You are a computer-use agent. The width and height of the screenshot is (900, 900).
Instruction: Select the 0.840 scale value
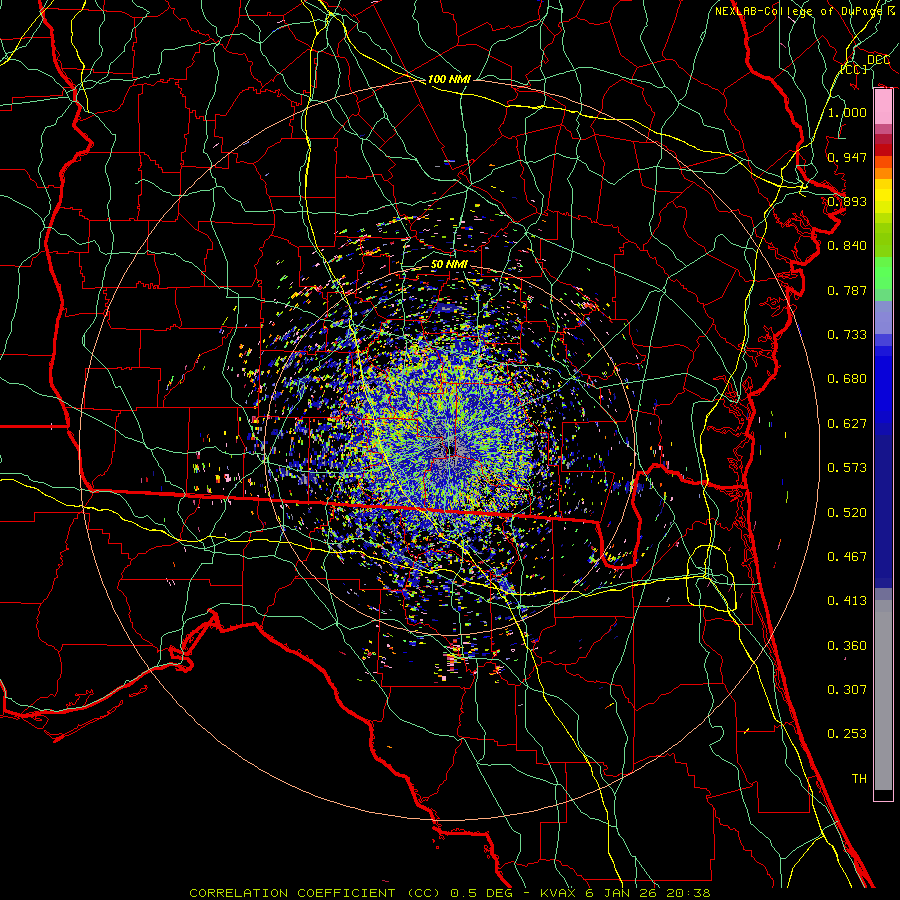(x=847, y=246)
